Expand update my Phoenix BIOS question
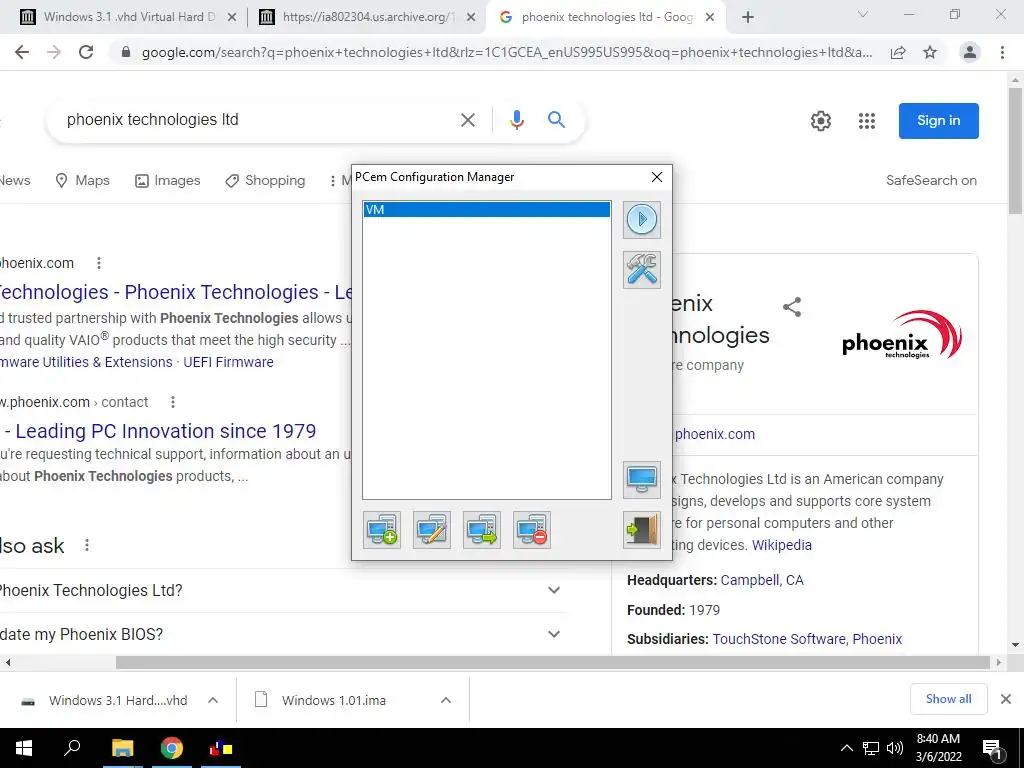 [x=283, y=634]
